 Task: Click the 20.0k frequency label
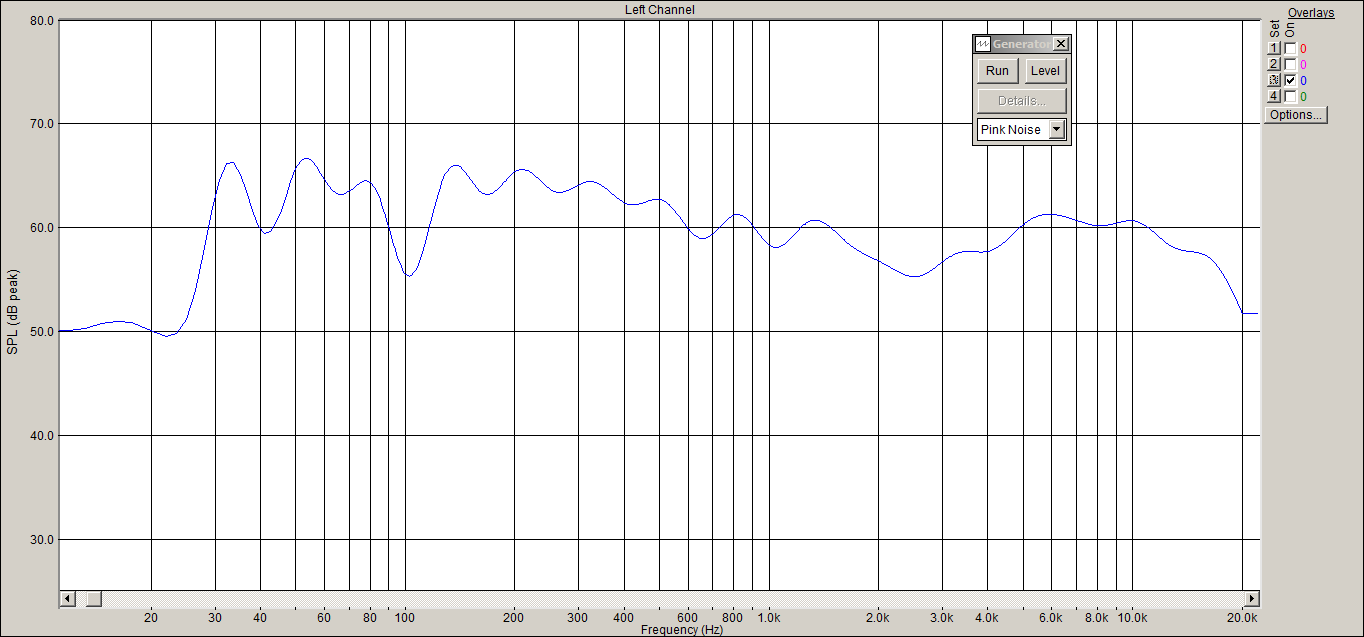[1243, 618]
